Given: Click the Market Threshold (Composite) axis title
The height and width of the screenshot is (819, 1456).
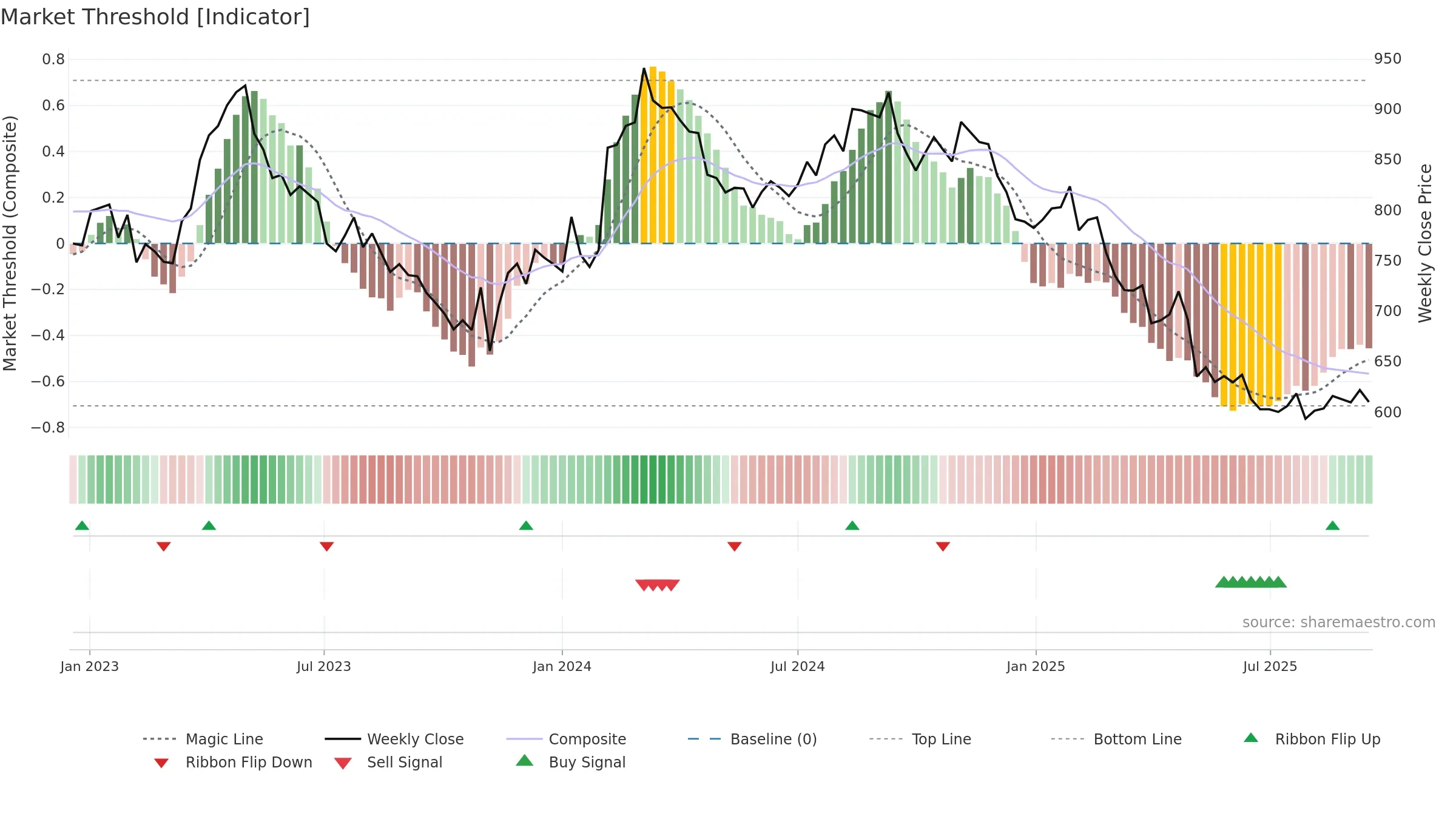Looking at the screenshot, I should point(10,243).
